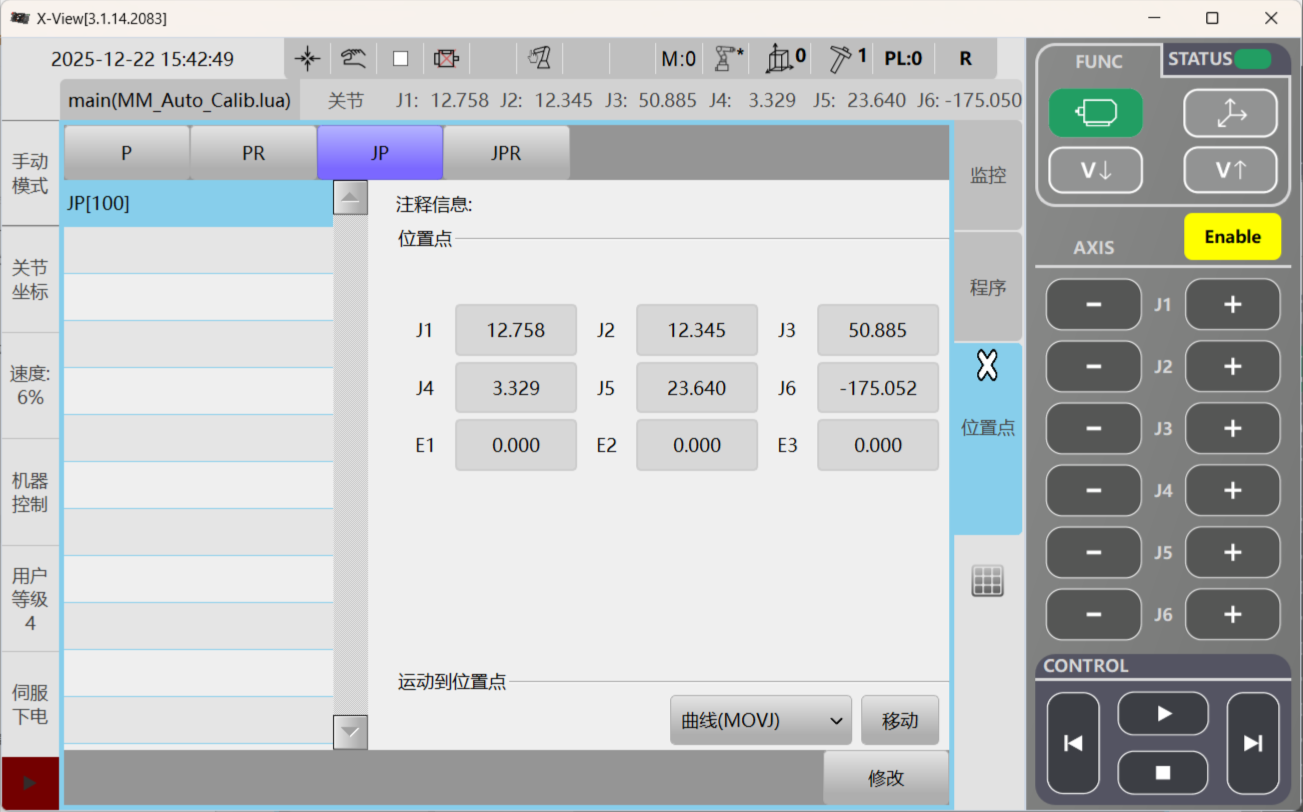Select the XYZ coordinate axes button
The height and width of the screenshot is (812, 1303).
point(1230,114)
